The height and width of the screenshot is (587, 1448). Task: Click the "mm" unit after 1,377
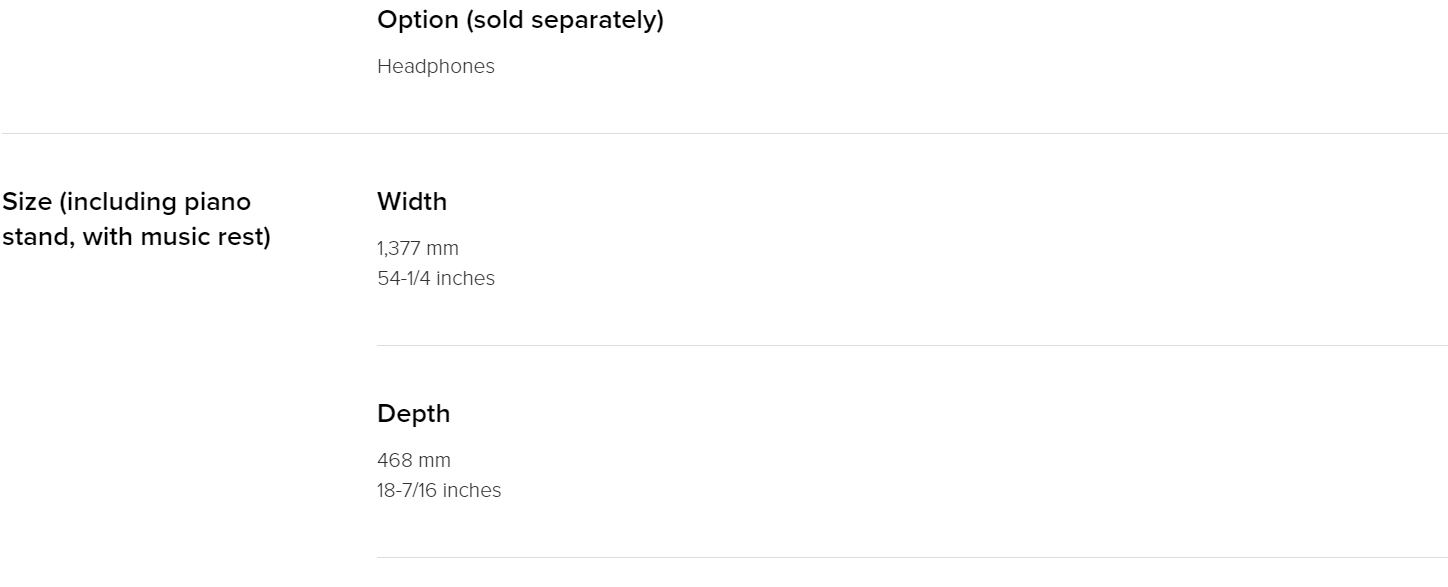pos(442,249)
